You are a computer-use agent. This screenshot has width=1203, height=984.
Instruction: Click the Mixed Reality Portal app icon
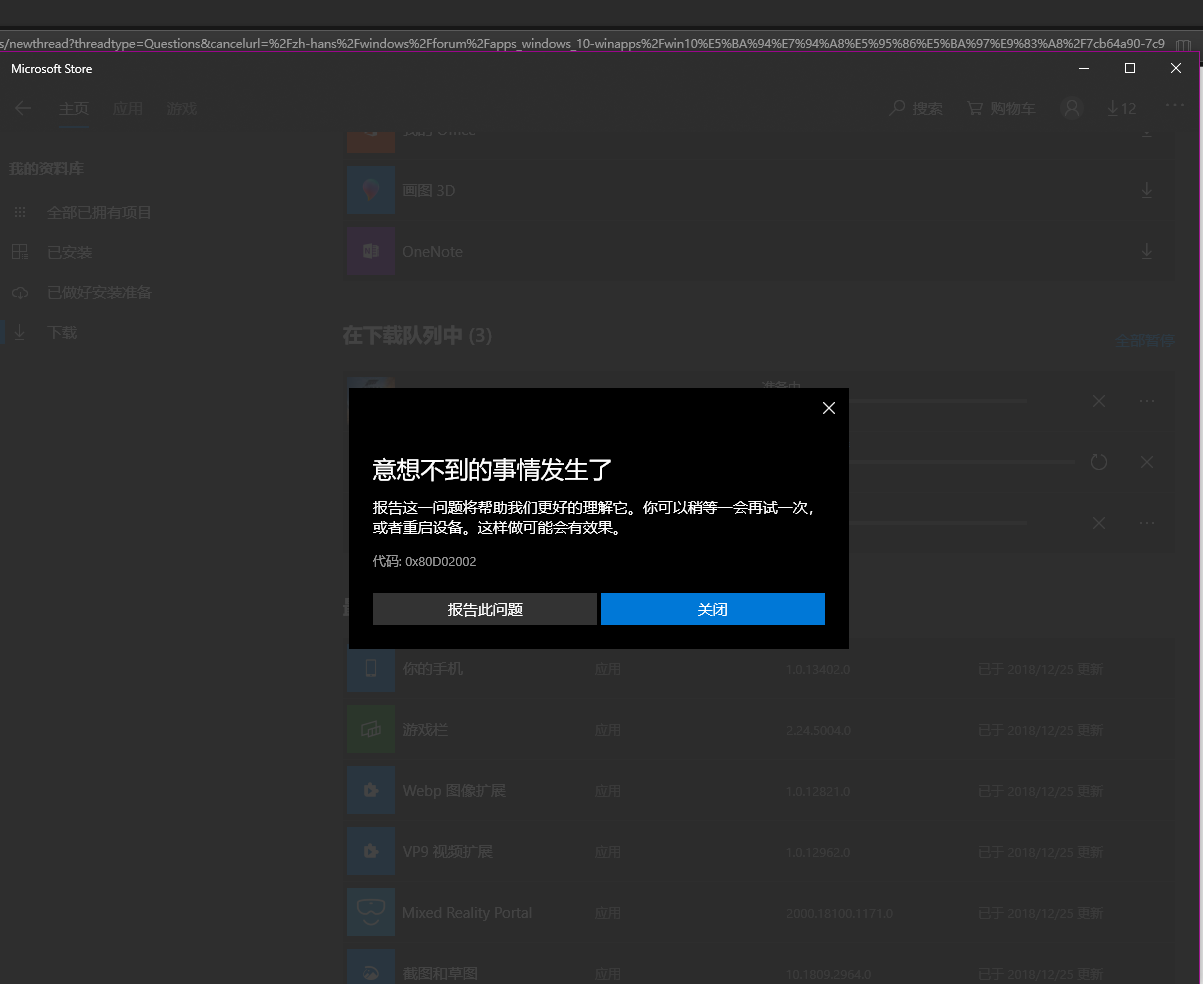371,913
